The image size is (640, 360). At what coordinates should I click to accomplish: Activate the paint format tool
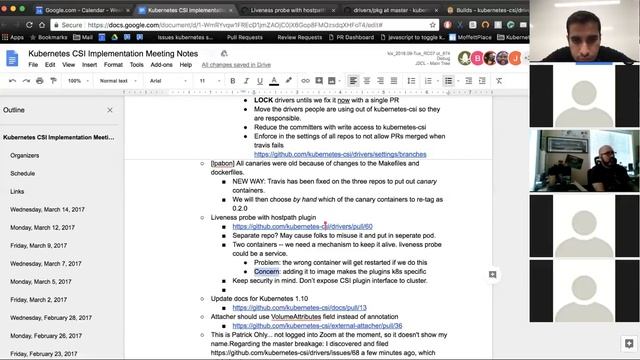click(53, 81)
